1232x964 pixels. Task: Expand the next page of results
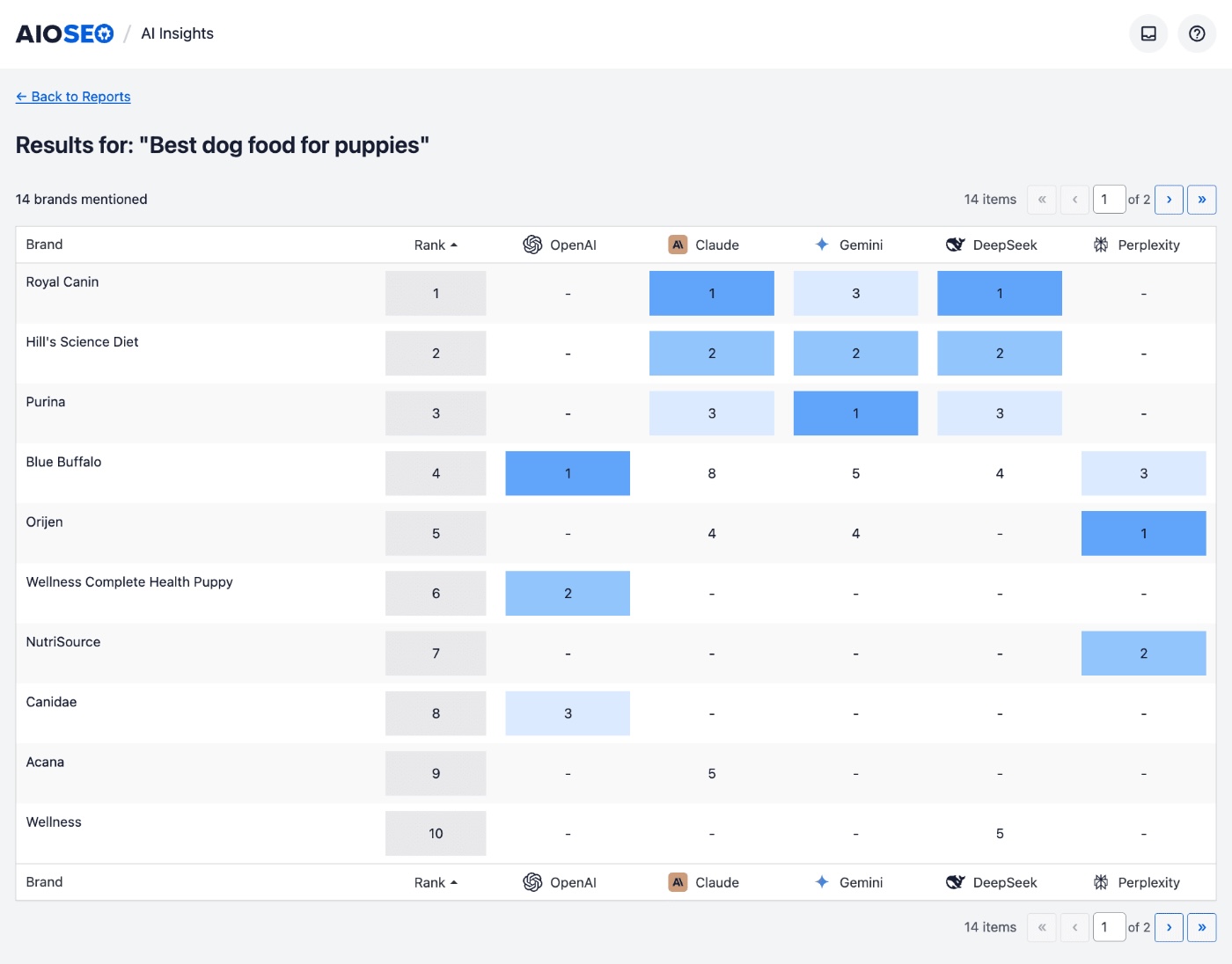coord(1169,200)
